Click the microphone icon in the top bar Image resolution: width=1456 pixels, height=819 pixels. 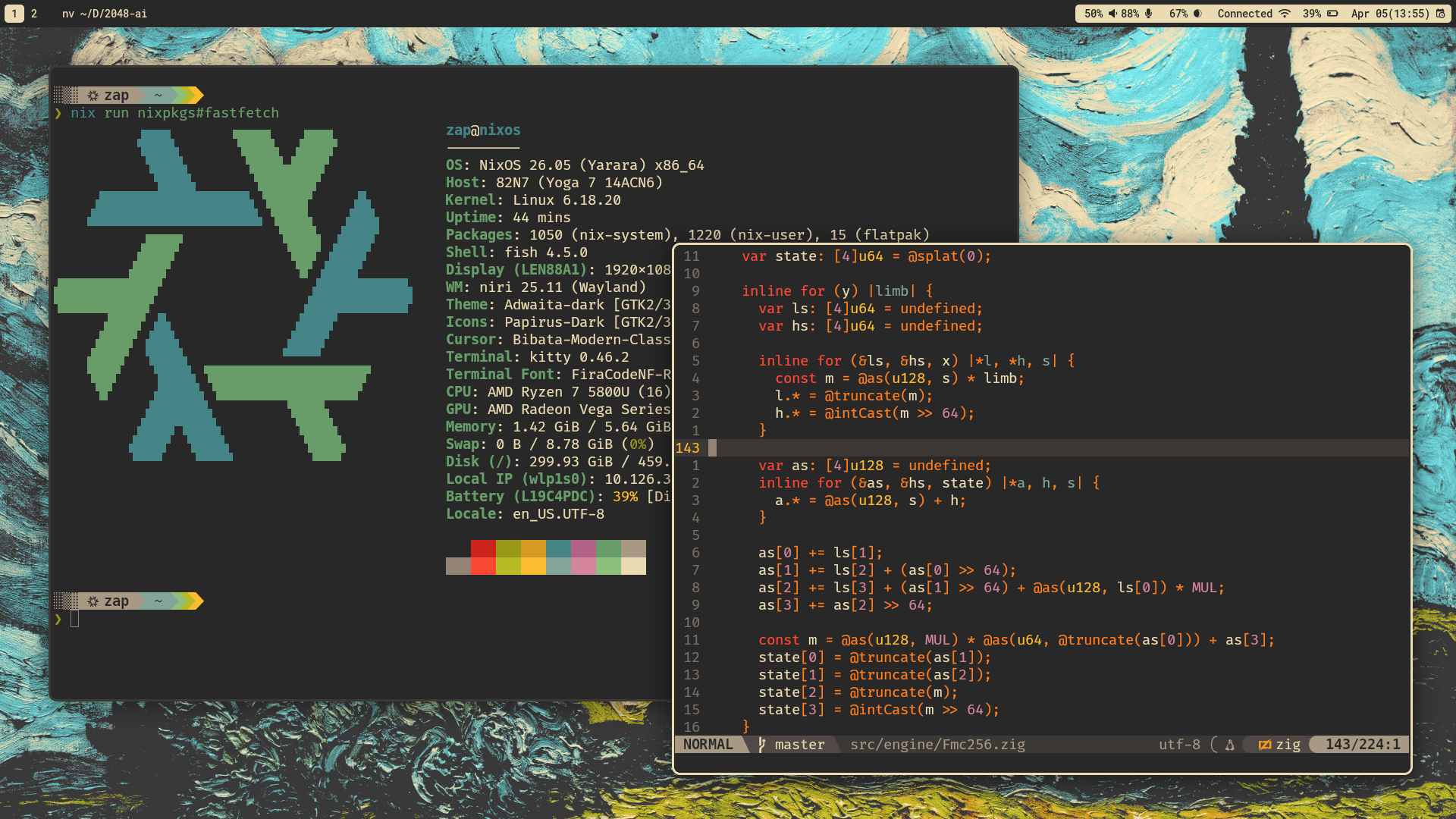[1149, 14]
